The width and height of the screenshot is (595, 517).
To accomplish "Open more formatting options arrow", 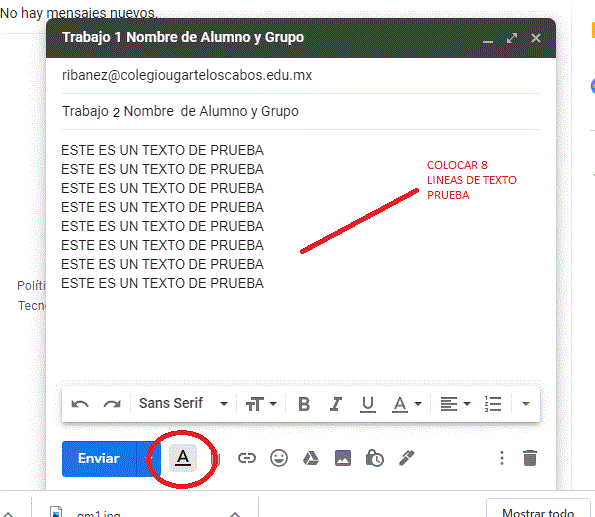I will tap(526, 404).
